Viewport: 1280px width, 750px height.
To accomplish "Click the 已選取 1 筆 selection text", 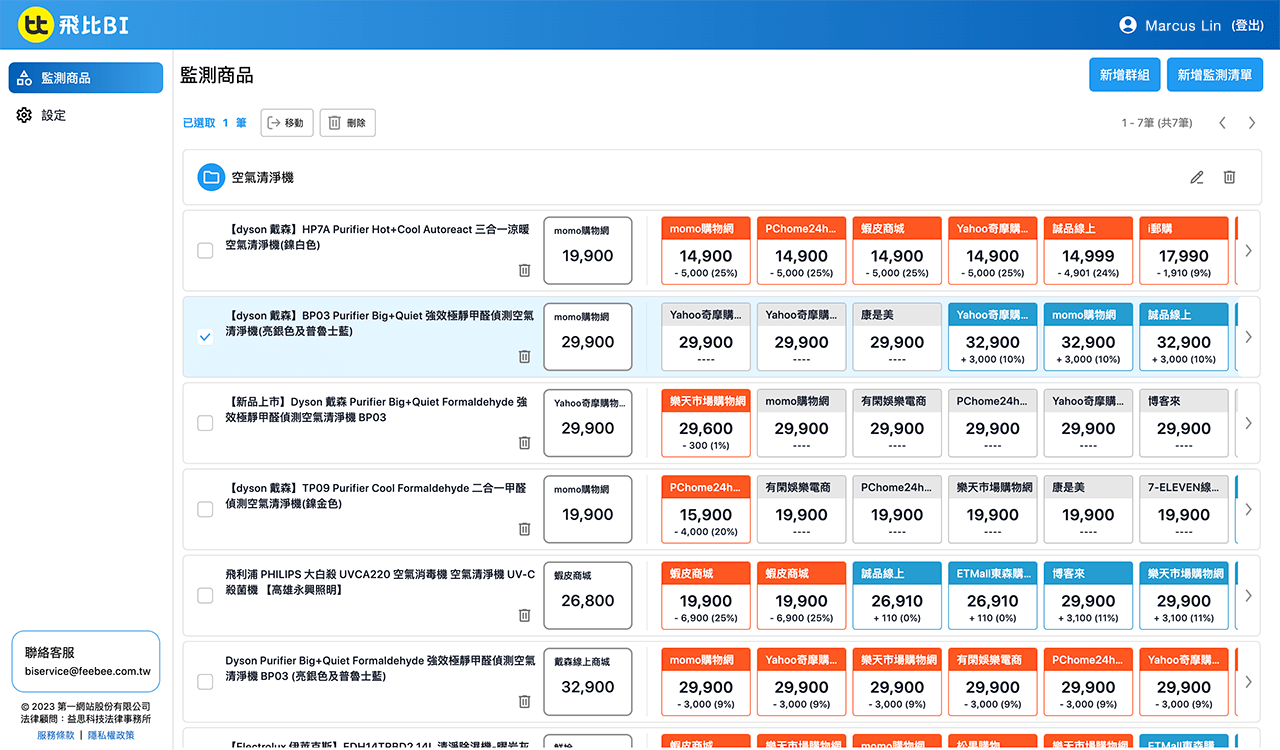I will coord(215,123).
